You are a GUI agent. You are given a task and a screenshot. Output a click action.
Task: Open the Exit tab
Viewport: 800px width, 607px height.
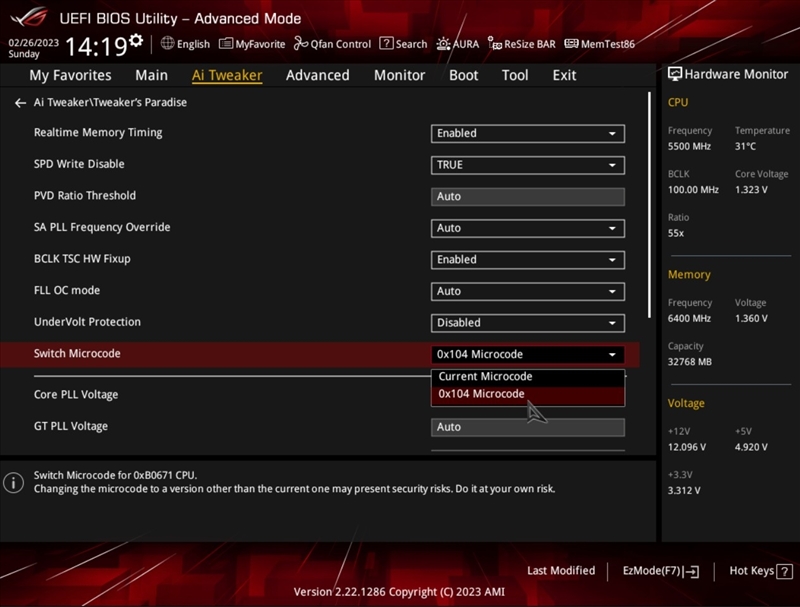coord(564,75)
